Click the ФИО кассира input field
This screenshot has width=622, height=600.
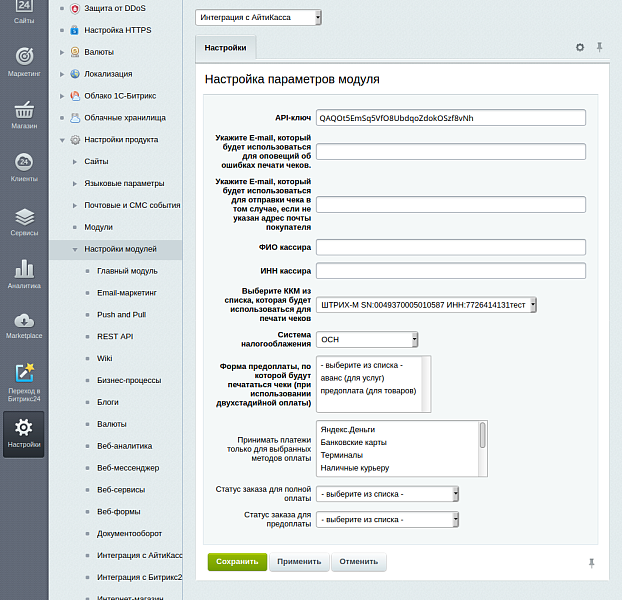(x=450, y=247)
